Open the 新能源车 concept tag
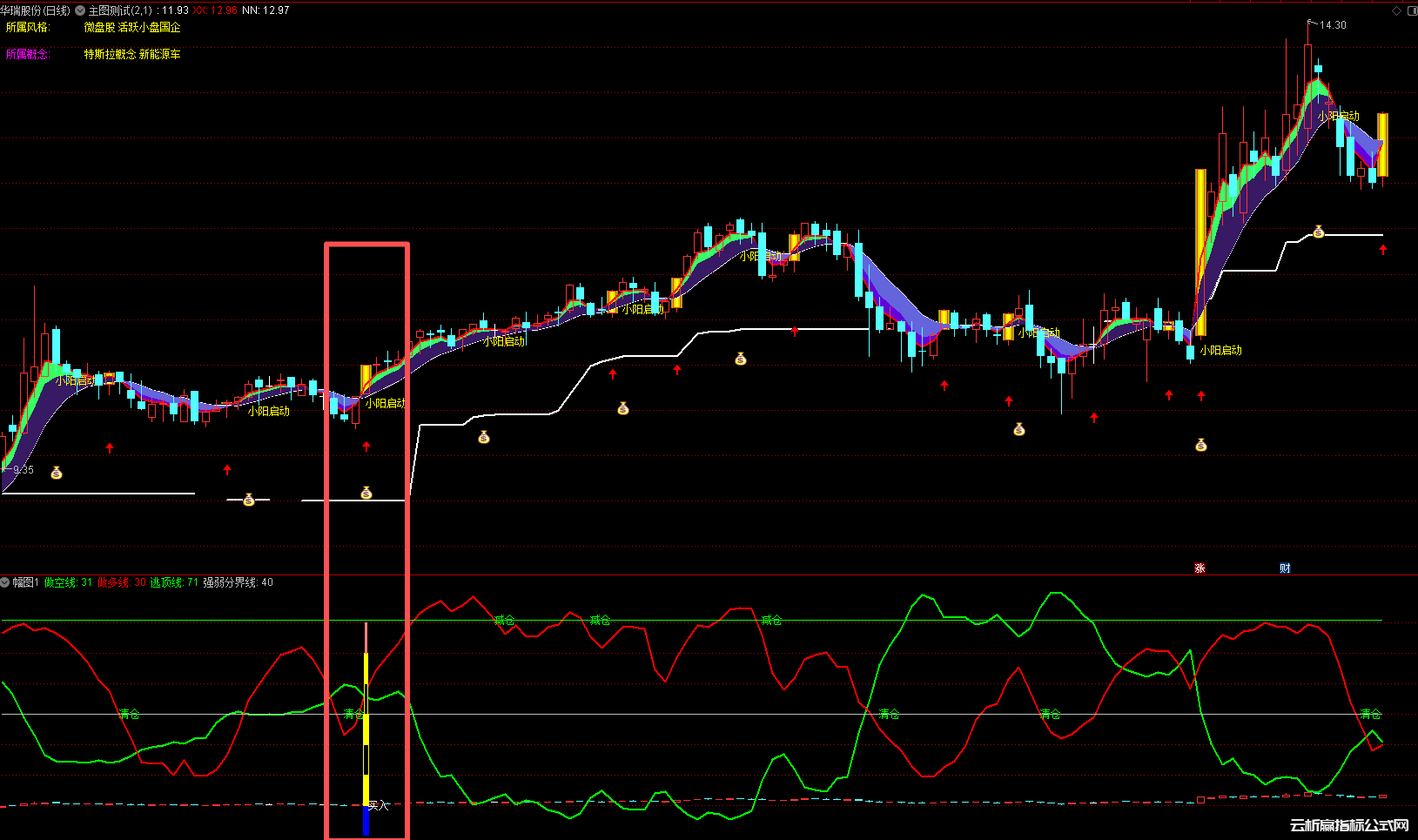The height and width of the screenshot is (840, 1418). pos(160,54)
